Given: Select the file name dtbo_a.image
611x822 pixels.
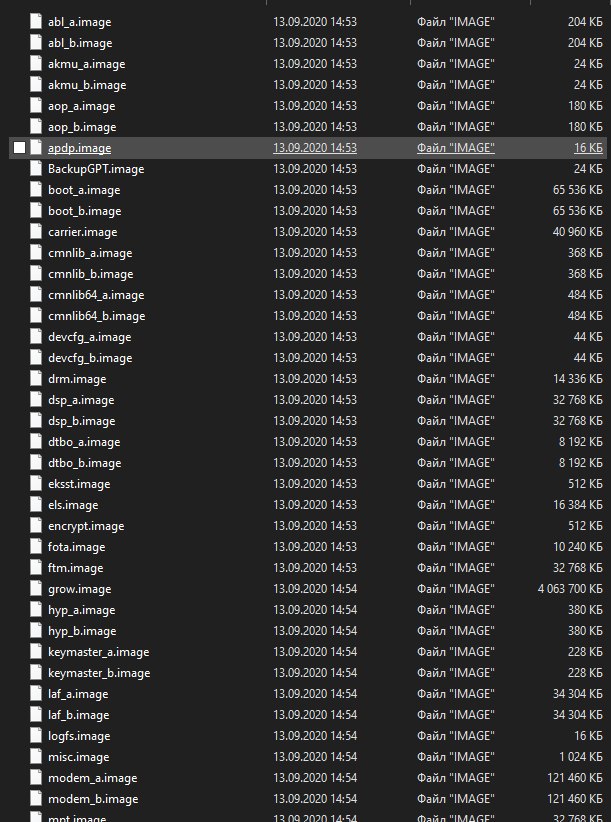Looking at the screenshot, I should tap(84, 442).
